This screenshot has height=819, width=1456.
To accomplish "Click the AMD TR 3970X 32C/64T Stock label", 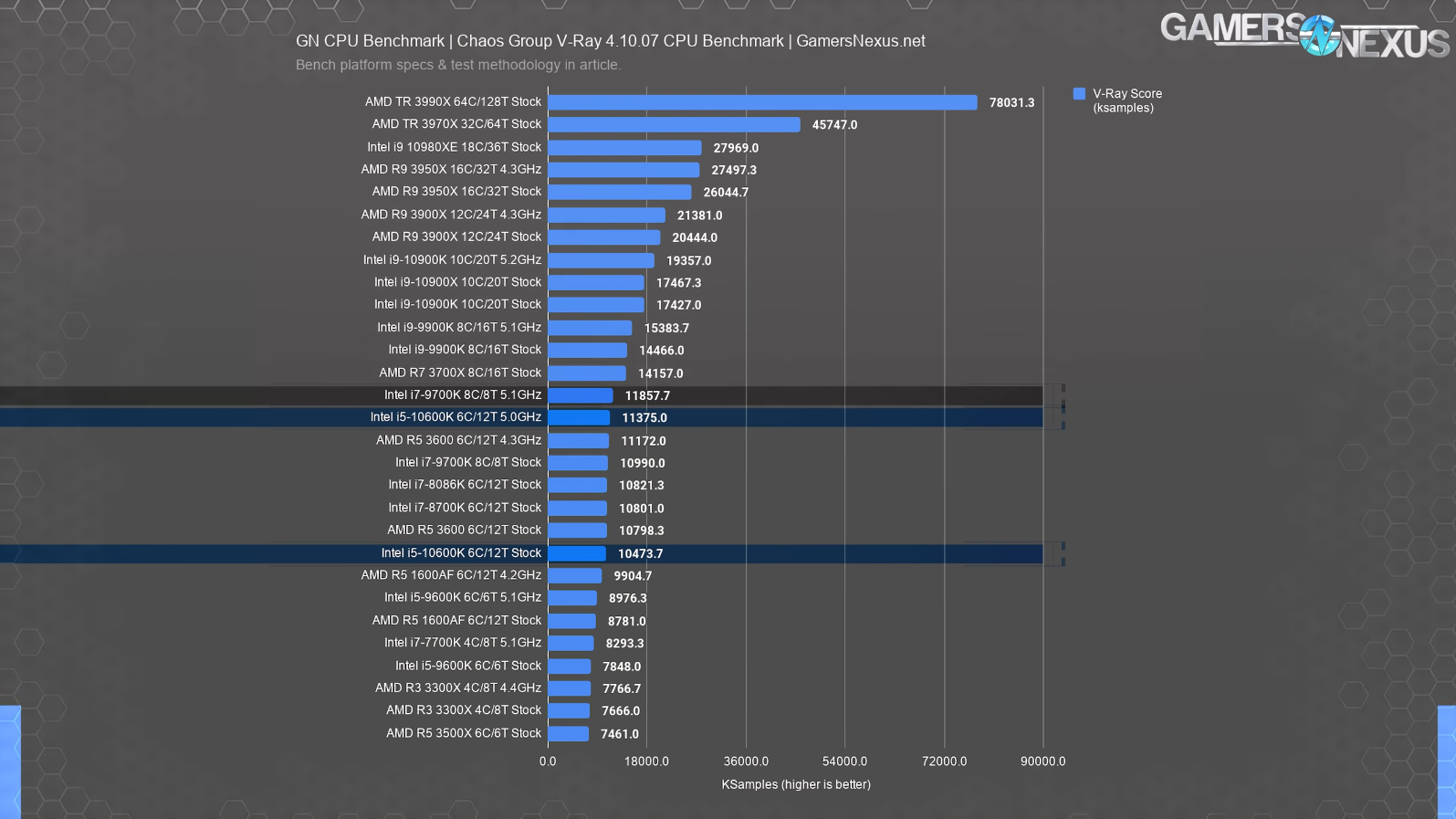I will tap(456, 123).
